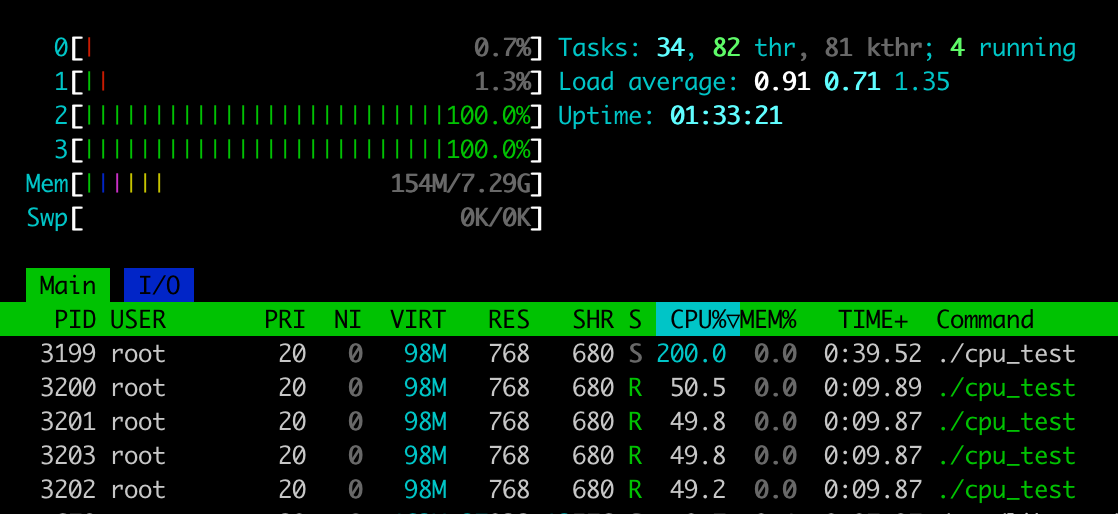Select process row with PID 3201

(x=558, y=422)
